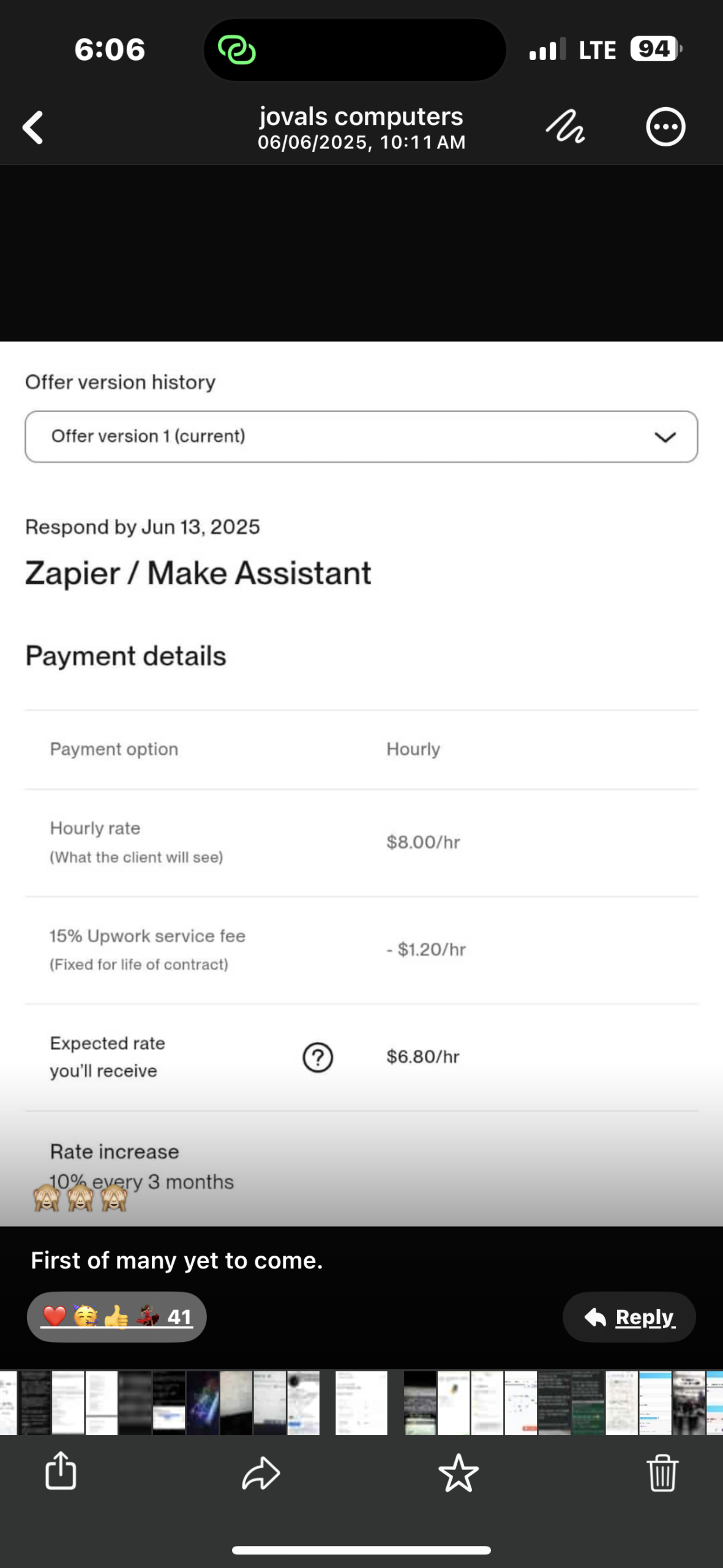The width and height of the screenshot is (723, 1568).
Task: Tap the caption 'First of many yet to come.'
Action: tap(176, 1261)
